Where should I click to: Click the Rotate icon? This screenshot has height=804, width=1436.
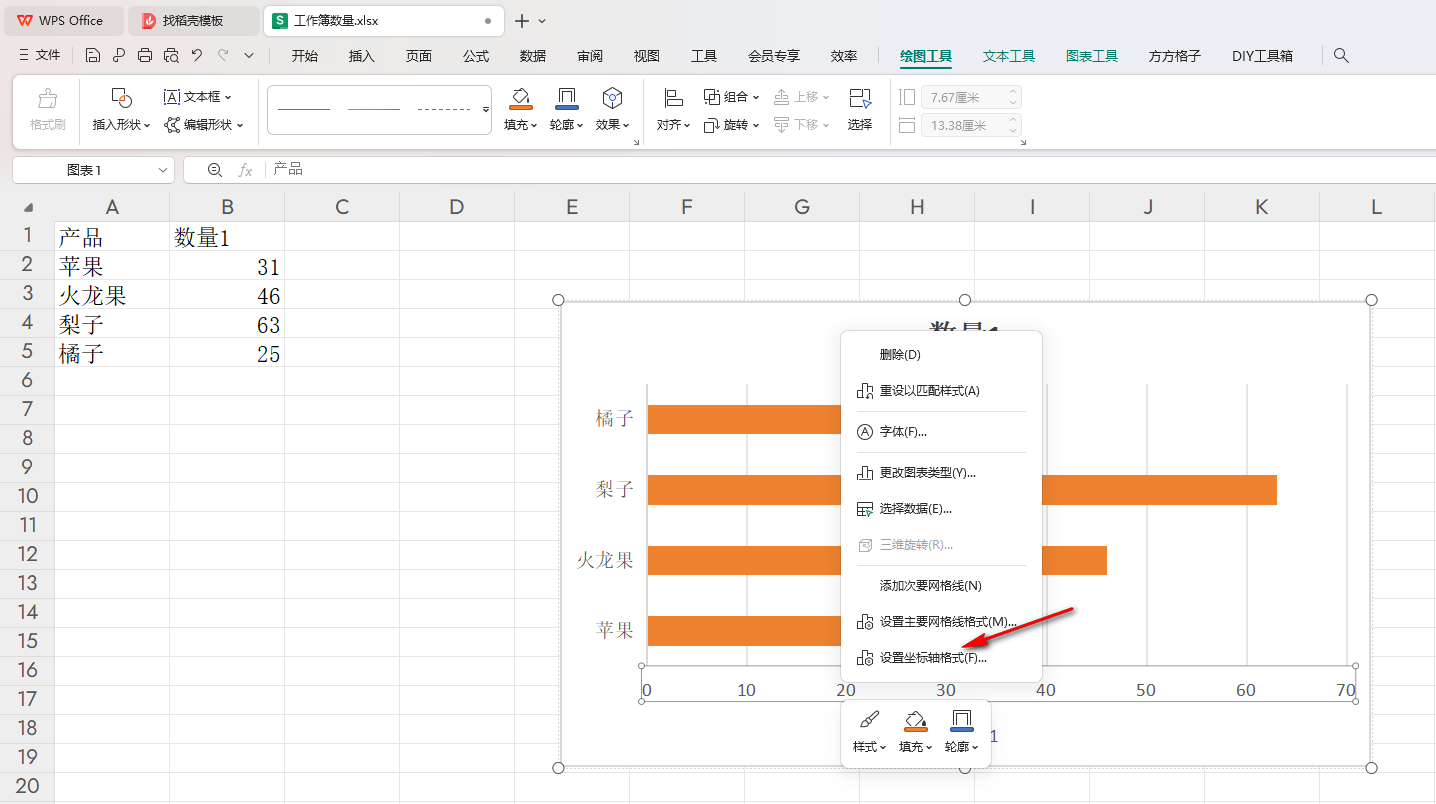coord(712,125)
